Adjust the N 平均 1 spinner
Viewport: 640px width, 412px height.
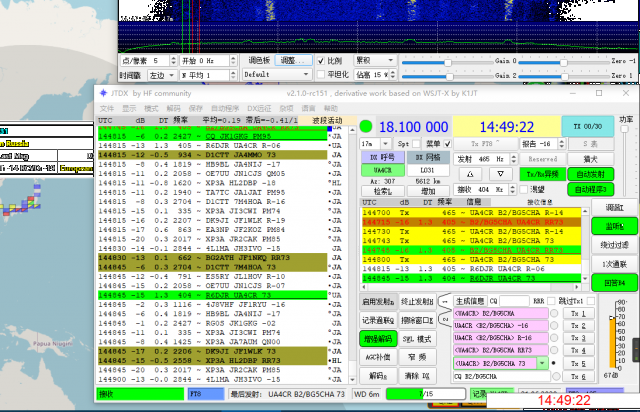(233, 75)
